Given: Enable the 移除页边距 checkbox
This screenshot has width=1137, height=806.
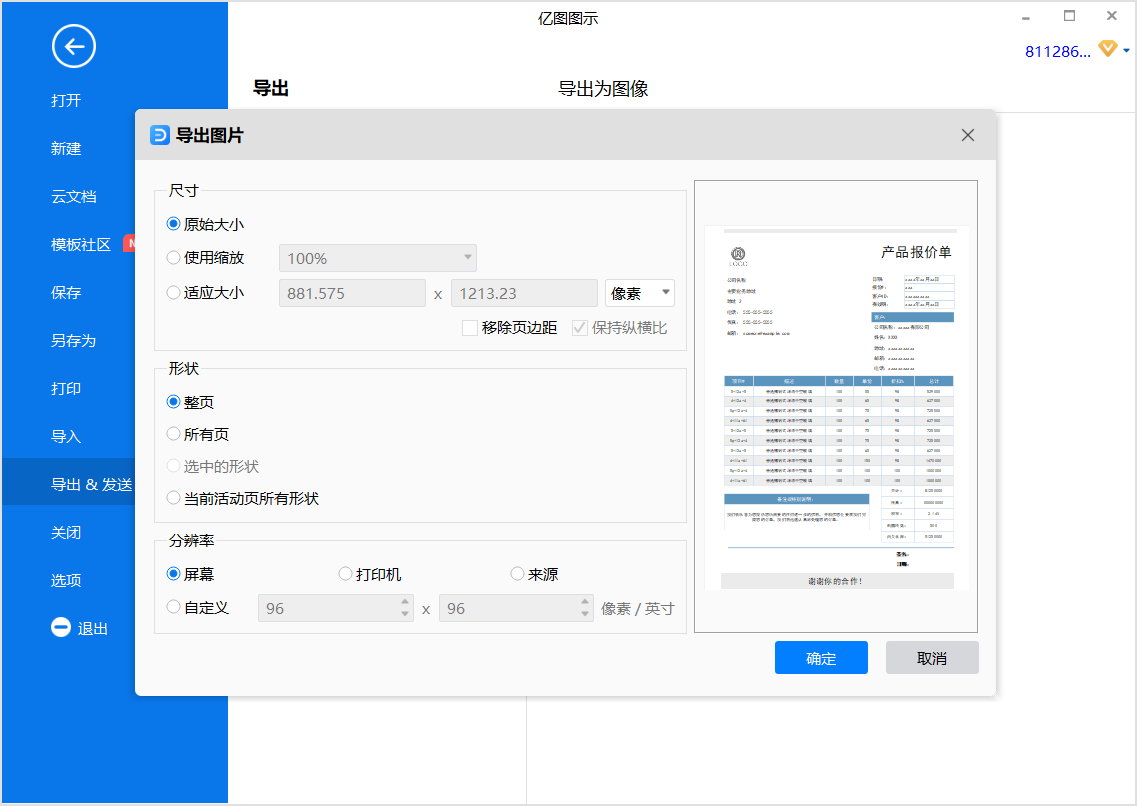Looking at the screenshot, I should coord(470,328).
